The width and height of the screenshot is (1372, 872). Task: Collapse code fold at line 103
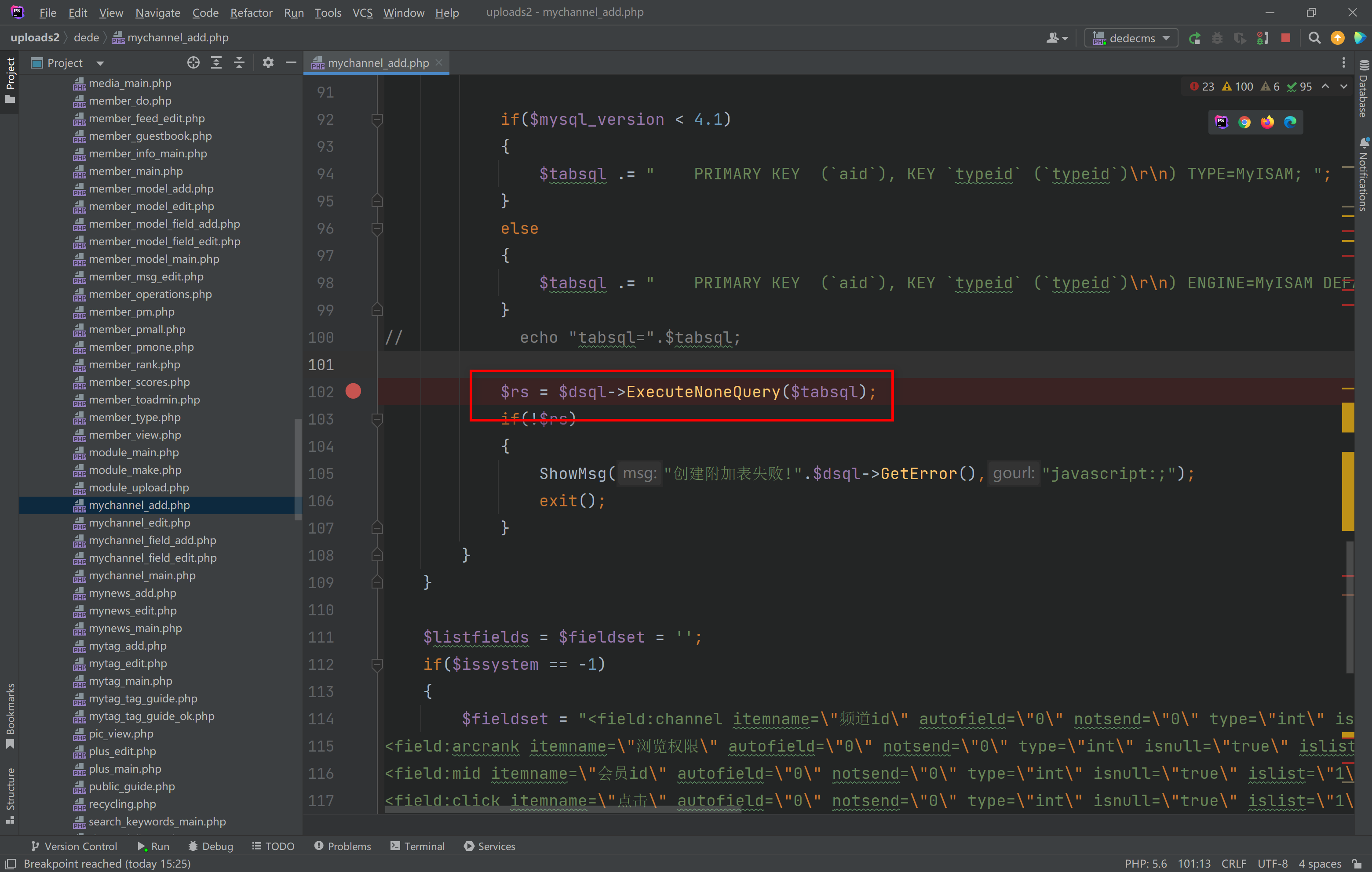coord(376,420)
